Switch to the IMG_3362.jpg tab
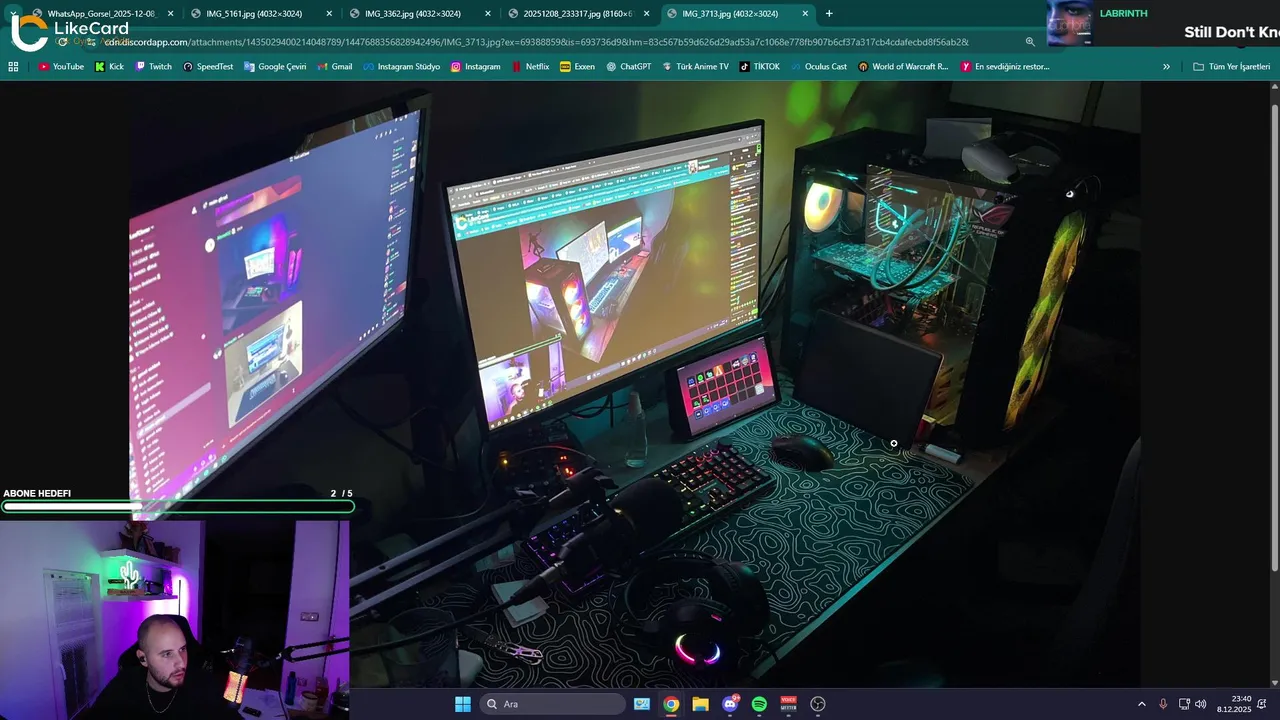This screenshot has width=1280, height=720. coord(420,14)
